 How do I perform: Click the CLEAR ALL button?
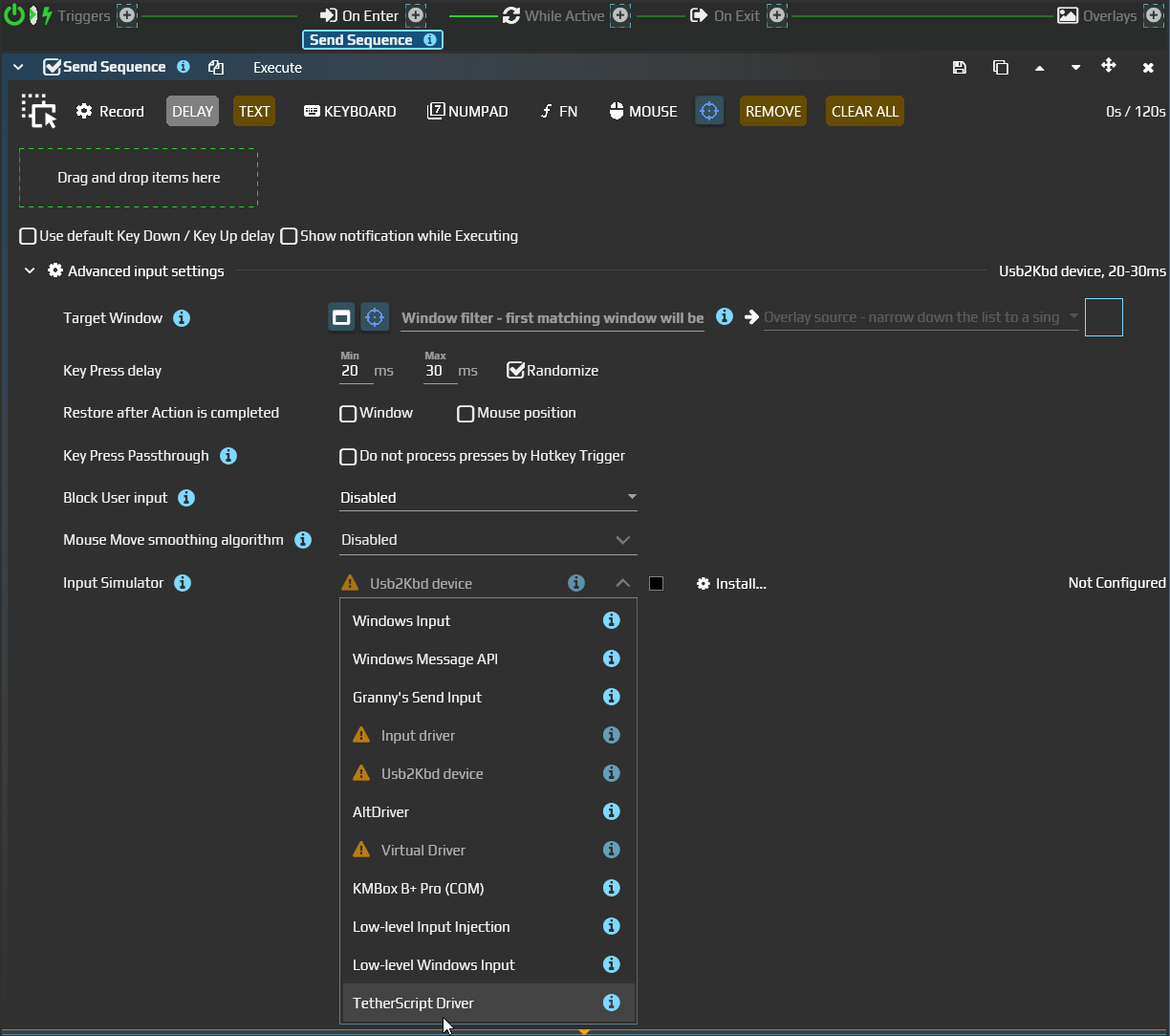(865, 111)
